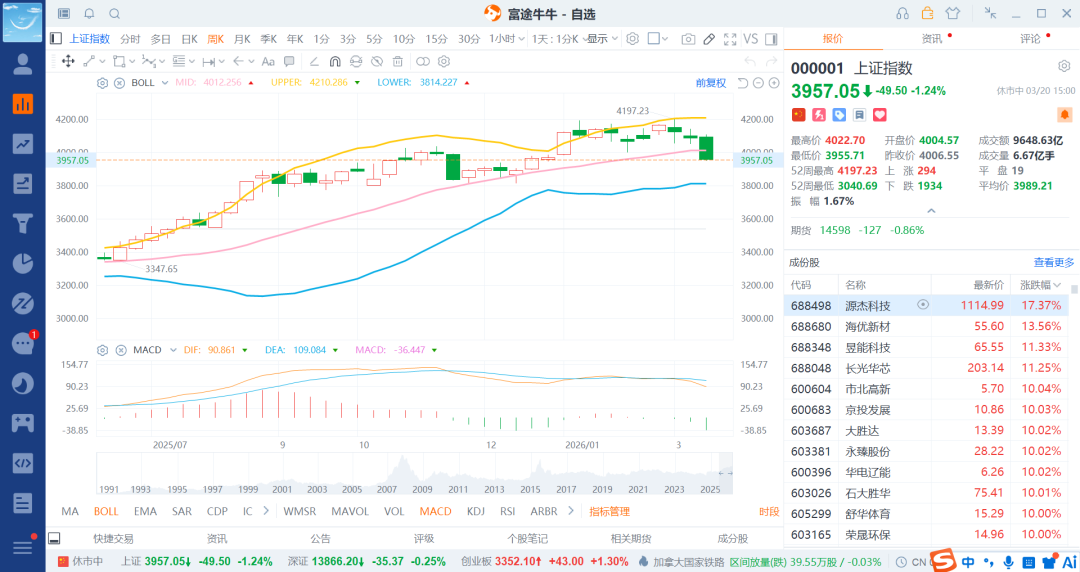Viewport: 1080px width, 572px height.
Task: Click the 前复权 adjustment button
Action: click(711, 83)
